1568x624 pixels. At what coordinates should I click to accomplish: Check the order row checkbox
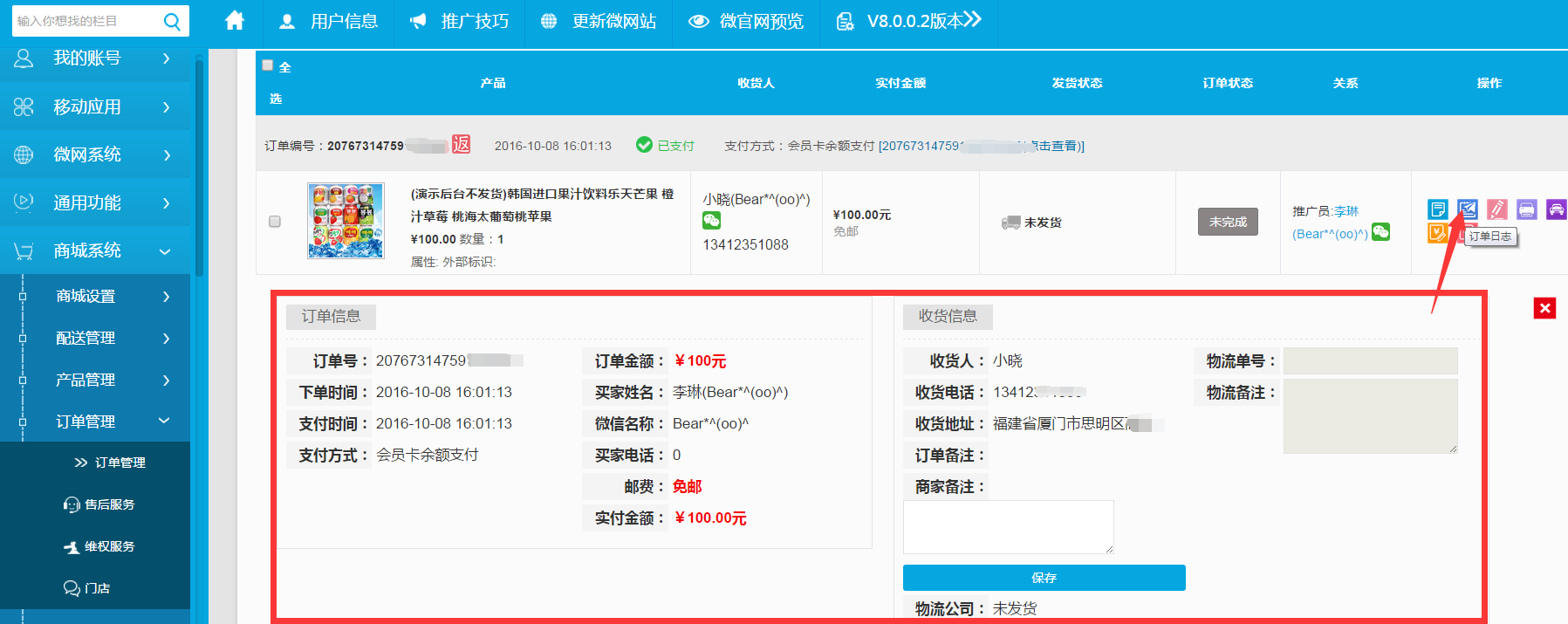coord(275,222)
